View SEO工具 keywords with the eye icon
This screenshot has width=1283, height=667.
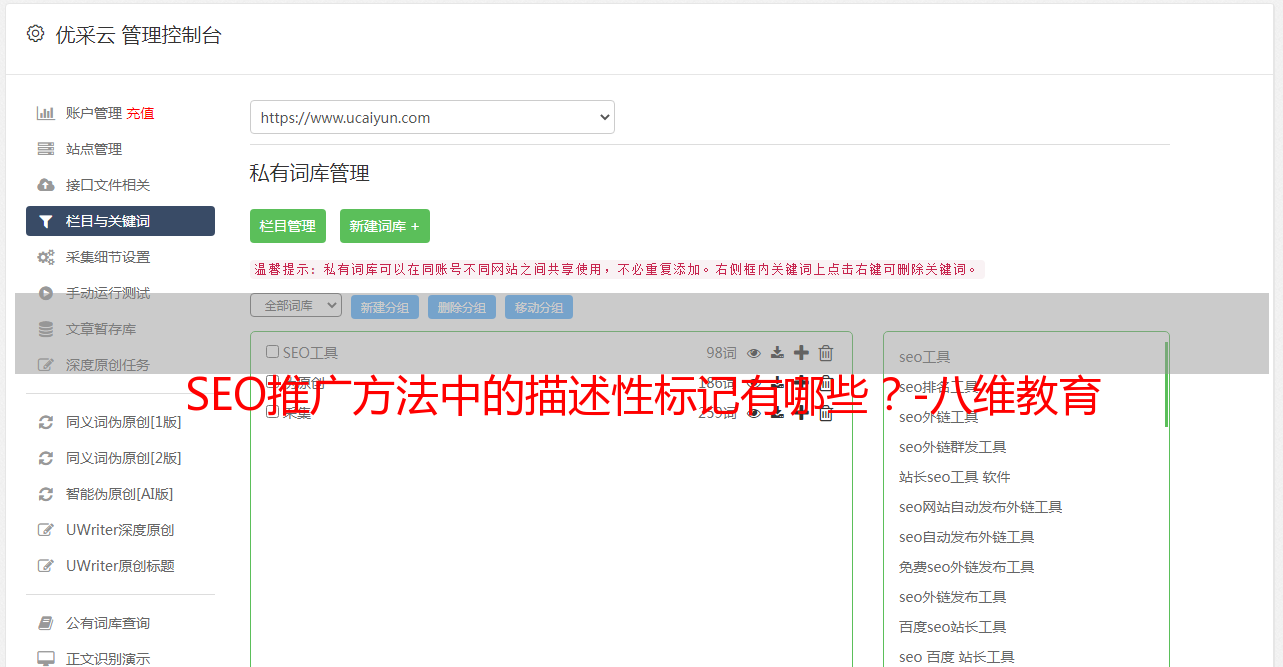point(754,353)
